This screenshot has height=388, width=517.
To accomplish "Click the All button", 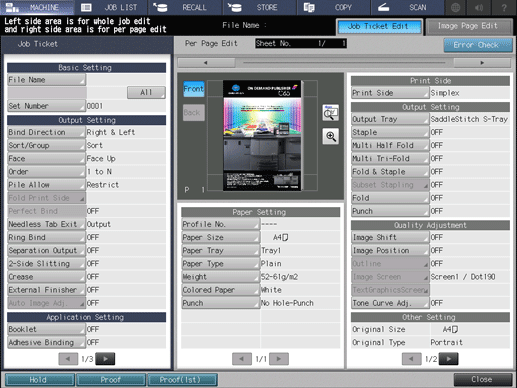I will pos(146,92).
